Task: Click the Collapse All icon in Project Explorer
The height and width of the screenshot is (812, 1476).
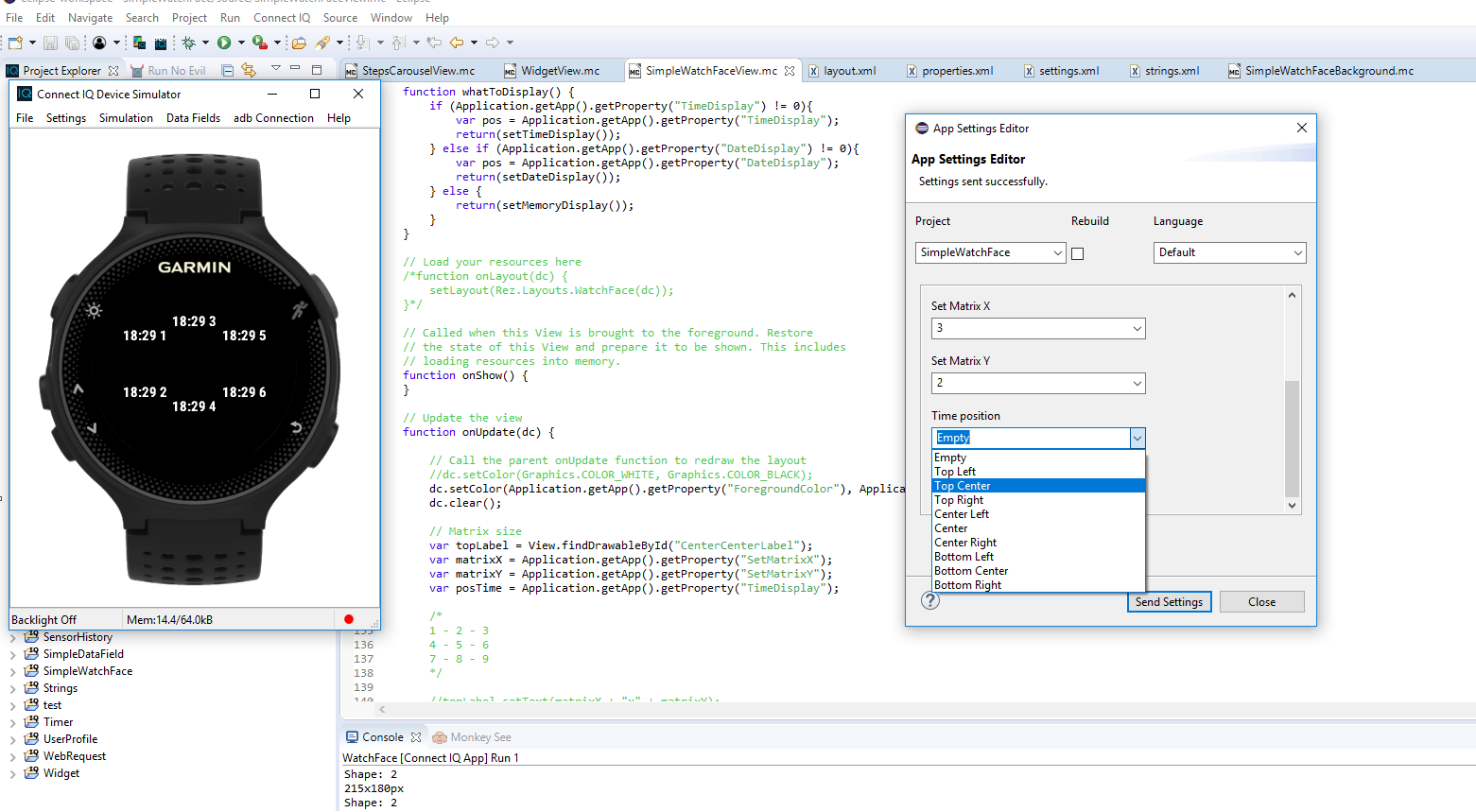Action: point(227,71)
